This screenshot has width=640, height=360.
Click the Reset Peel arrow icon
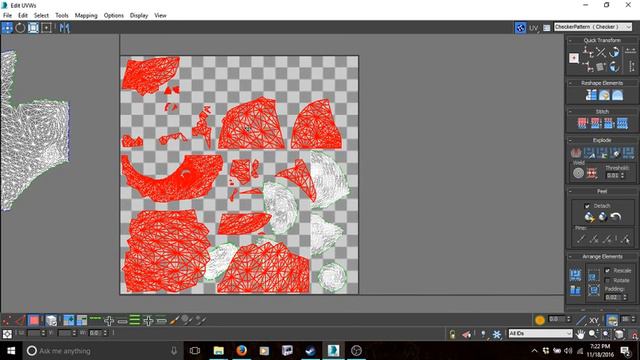pos(616,217)
